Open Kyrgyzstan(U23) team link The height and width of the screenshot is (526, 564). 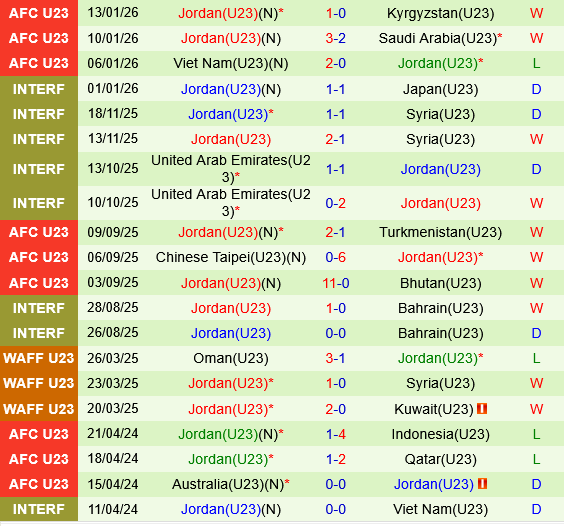pos(440,13)
